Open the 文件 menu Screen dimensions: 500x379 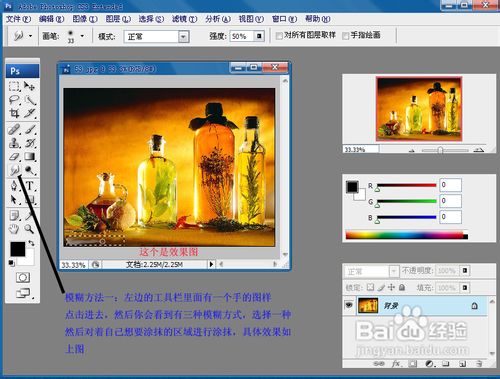[x=18, y=19]
